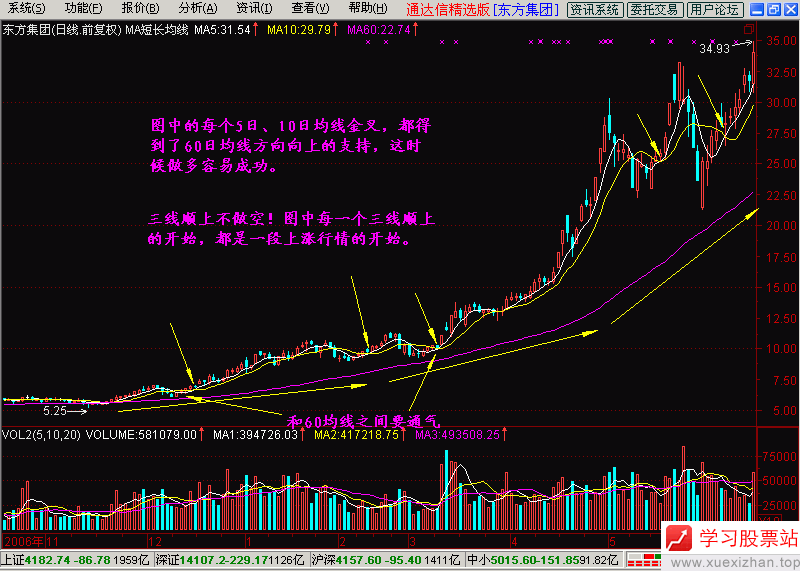
Task: Click the month 12 marker on time axis
Action: (x=155, y=541)
